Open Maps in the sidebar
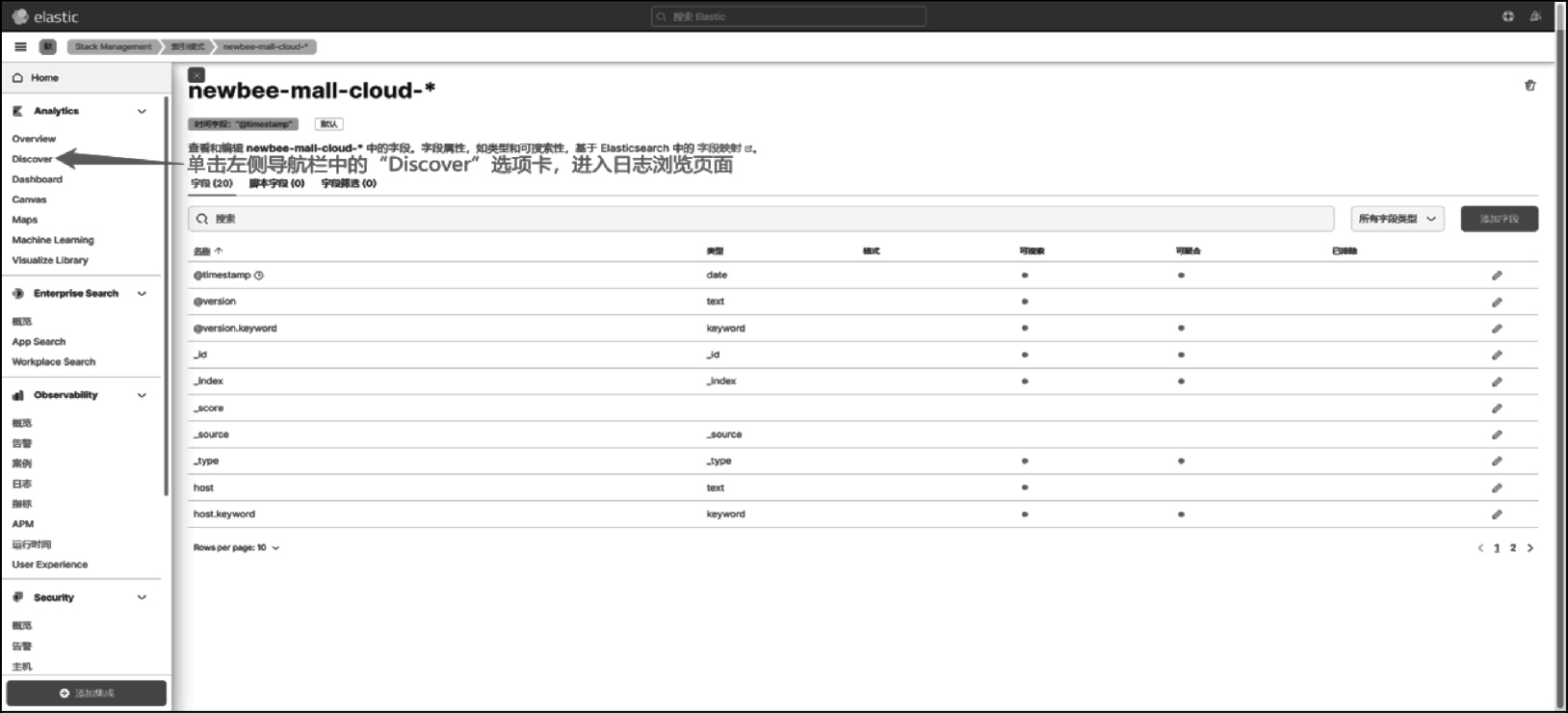 24,220
